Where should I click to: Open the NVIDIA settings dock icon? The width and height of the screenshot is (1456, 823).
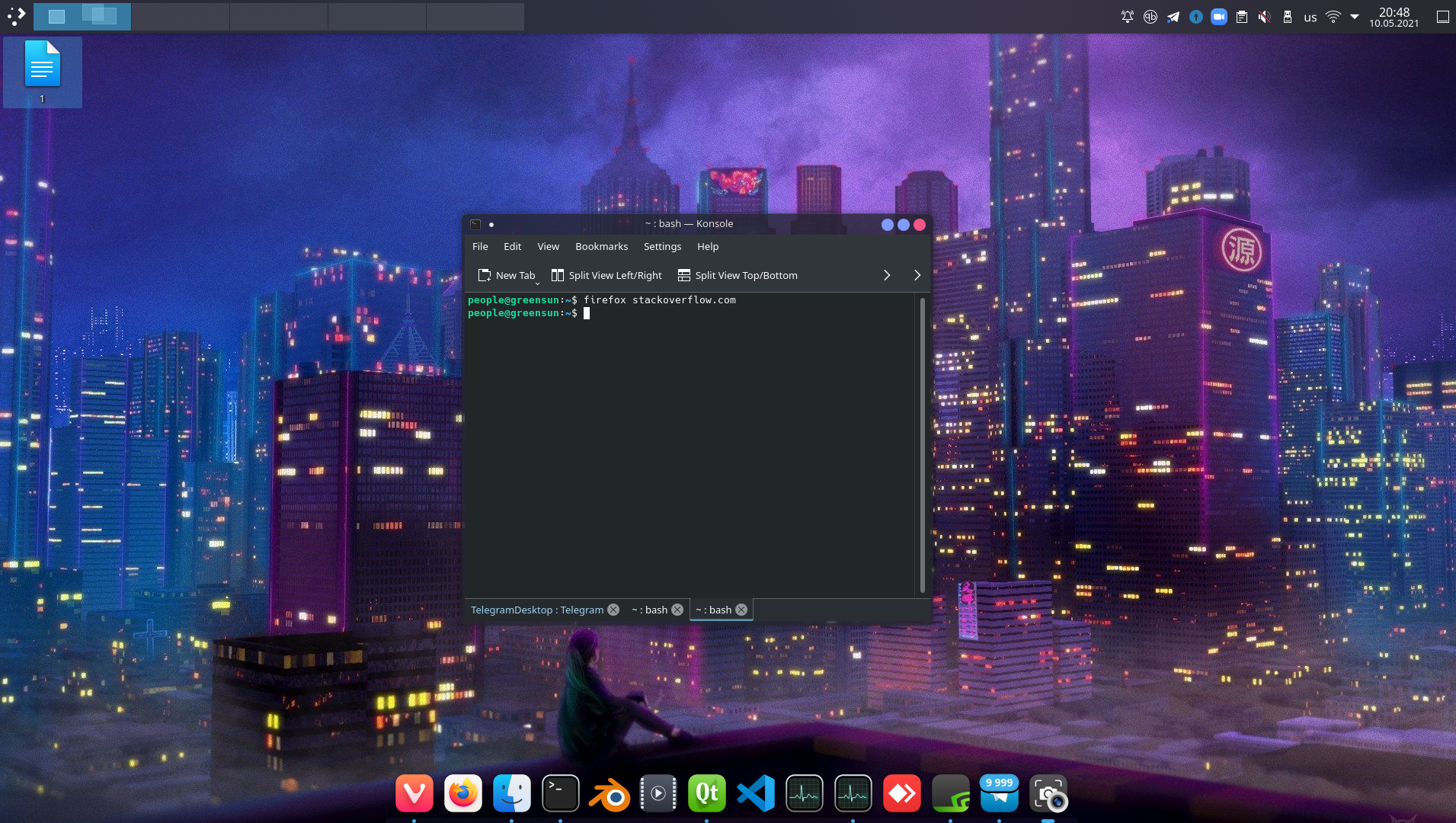tap(951, 794)
